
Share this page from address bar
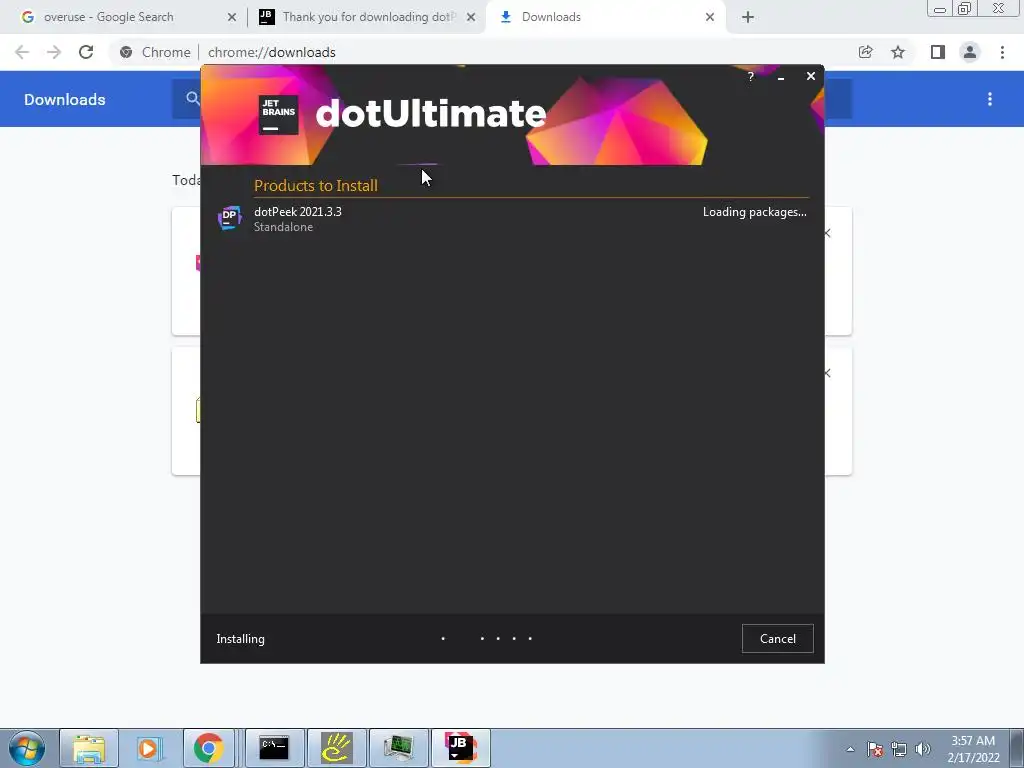point(865,52)
